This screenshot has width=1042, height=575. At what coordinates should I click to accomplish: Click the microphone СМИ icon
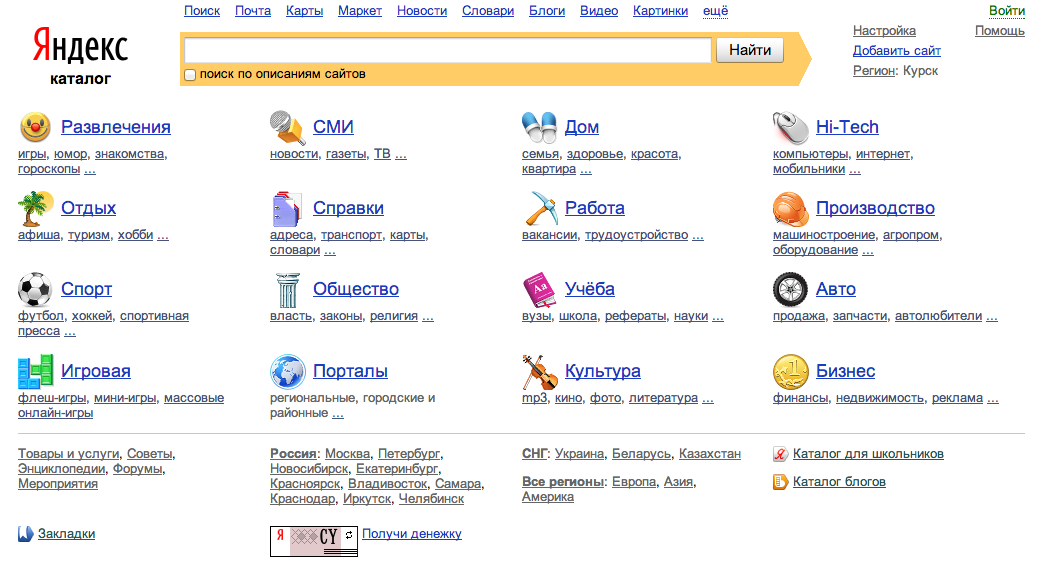[287, 127]
